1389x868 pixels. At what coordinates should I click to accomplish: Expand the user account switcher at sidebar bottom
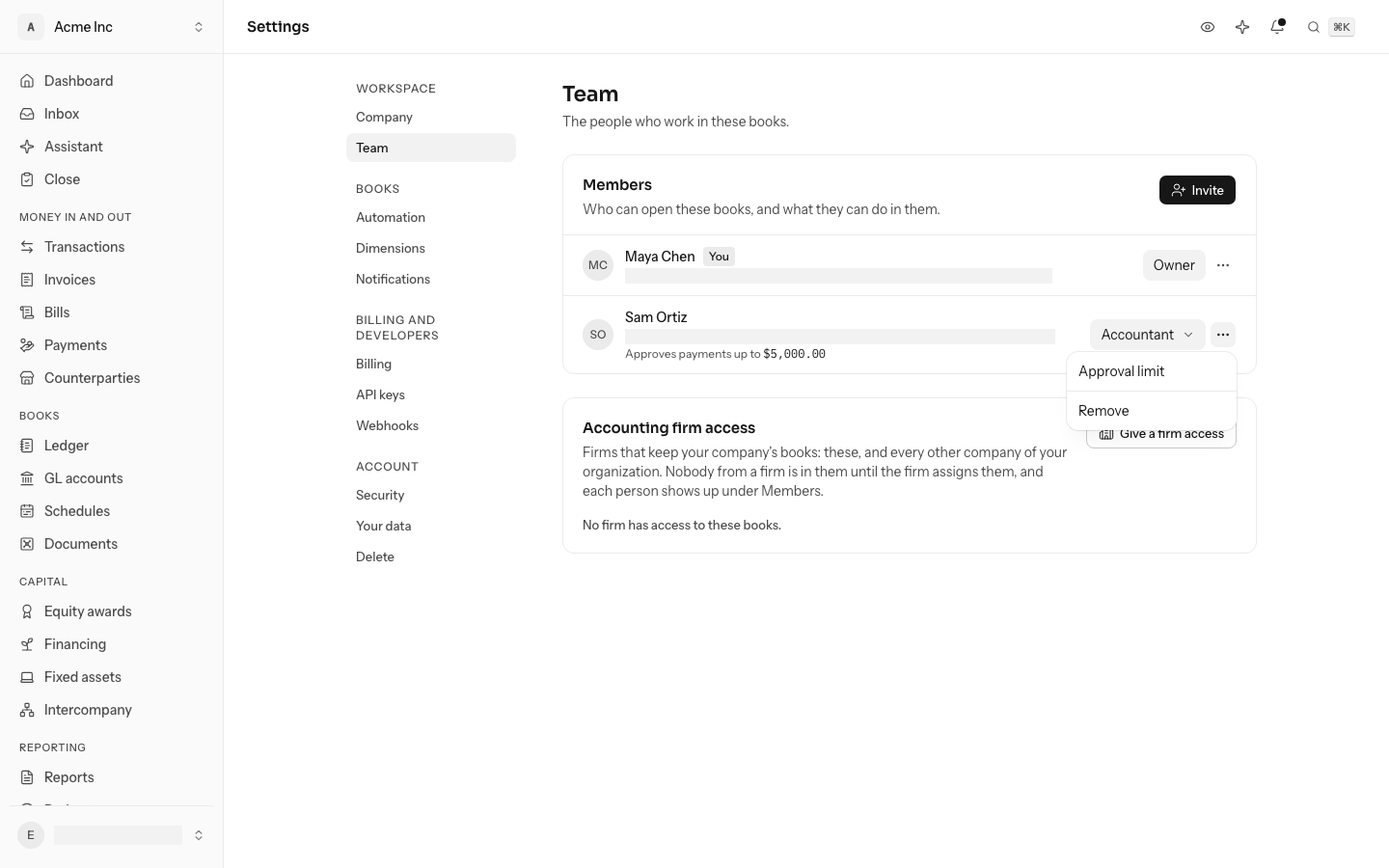(111, 835)
